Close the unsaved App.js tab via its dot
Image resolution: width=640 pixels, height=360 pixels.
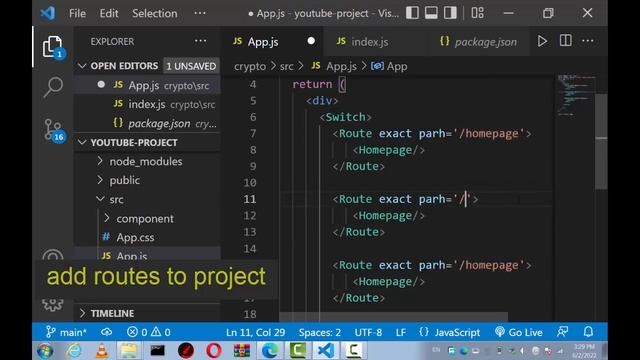click(x=311, y=41)
